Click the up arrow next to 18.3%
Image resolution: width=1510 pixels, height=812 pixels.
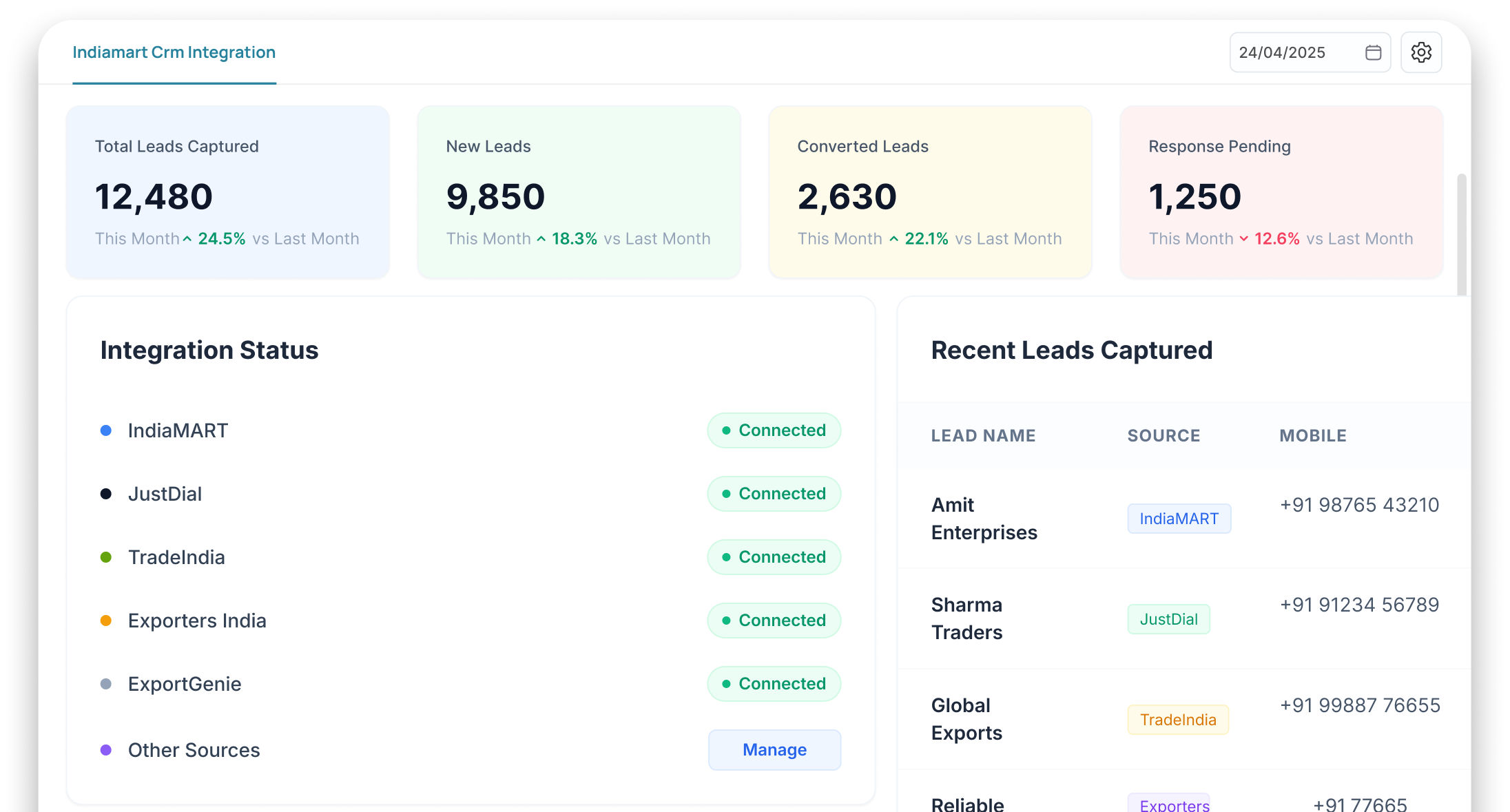(541, 239)
